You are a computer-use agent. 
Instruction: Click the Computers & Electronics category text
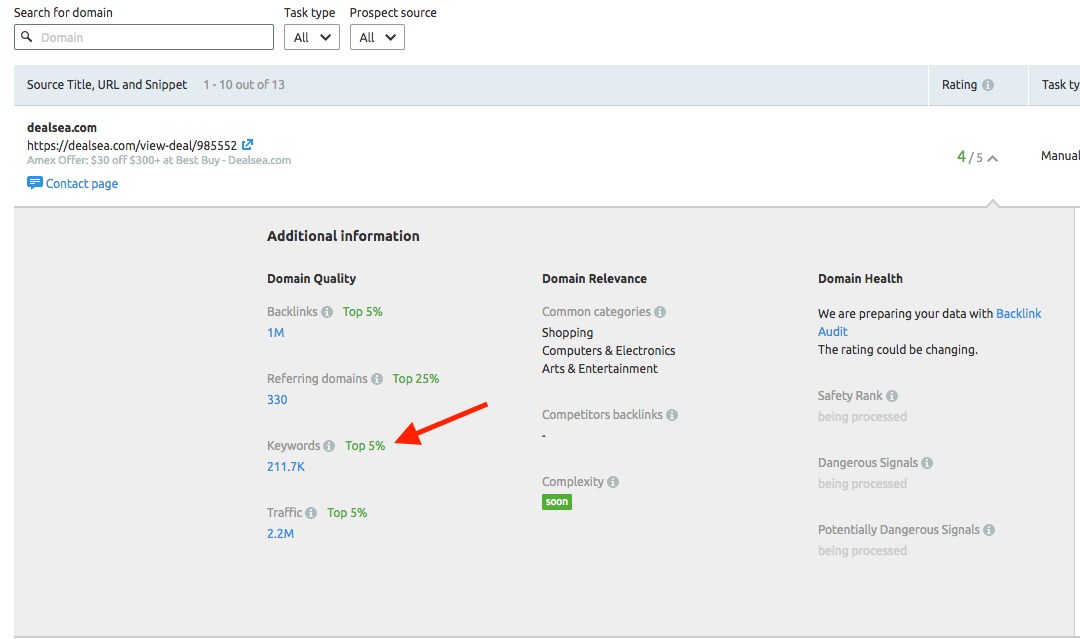[608, 350]
